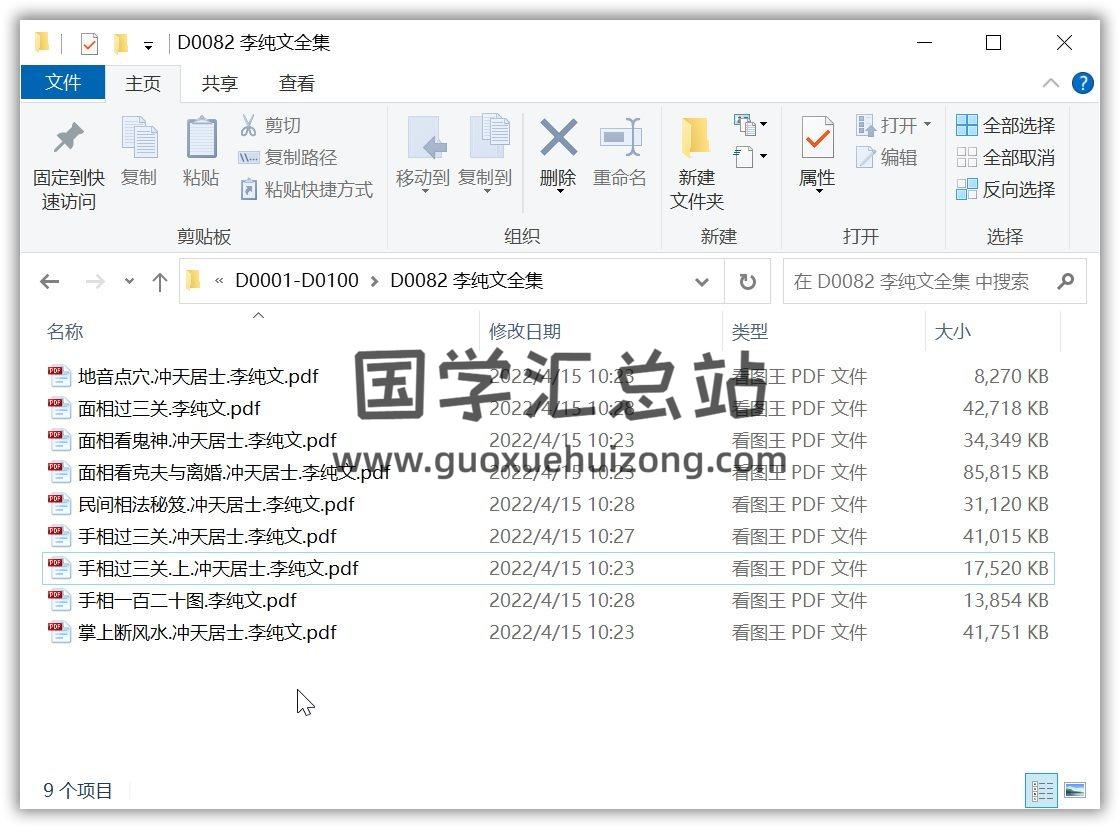Select file 面相看克夫与离婚.冲天居士.李纯文.pdf
Image resolution: width=1120 pixels, height=829 pixels.
(x=548, y=472)
